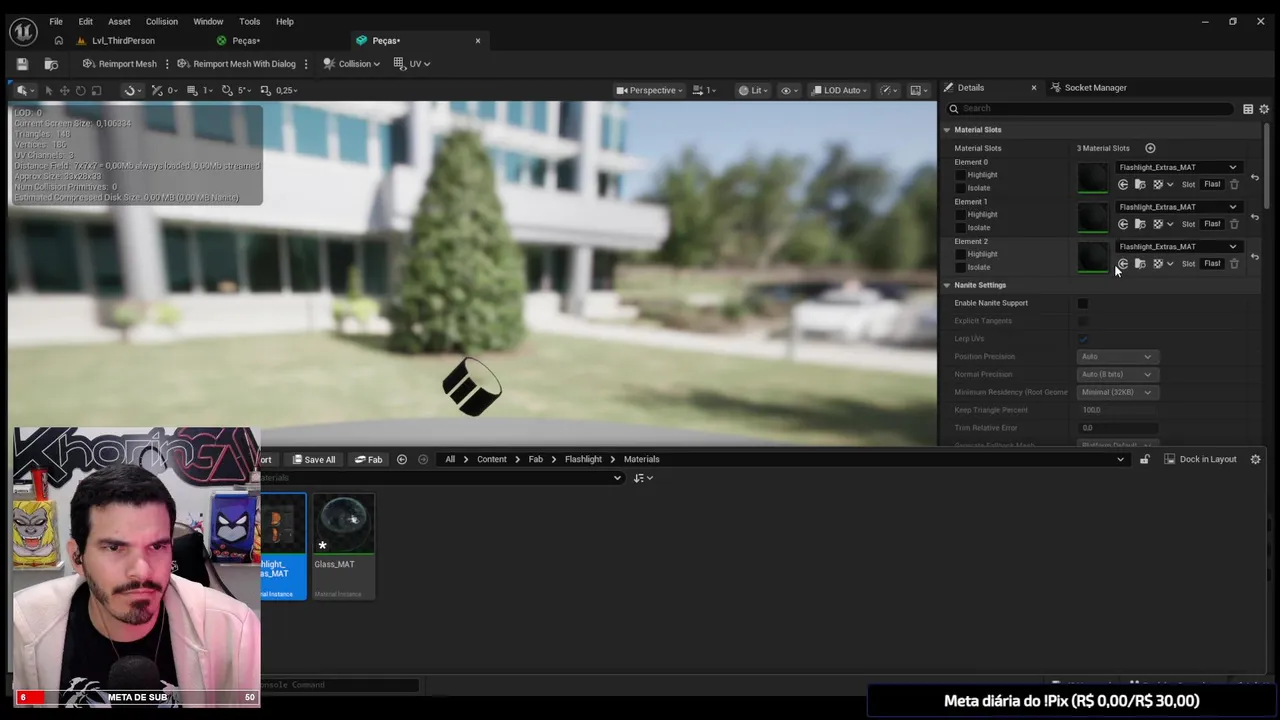Screen dimensions: 1280x720
Task: Open the Window menu
Action: tap(208, 21)
